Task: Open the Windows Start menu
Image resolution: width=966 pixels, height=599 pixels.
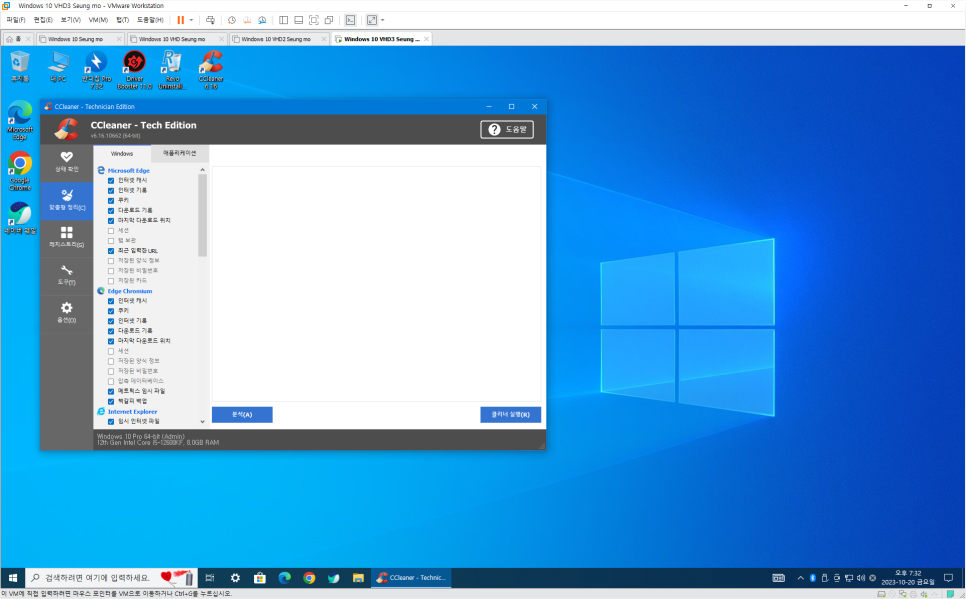Action: click(12, 577)
